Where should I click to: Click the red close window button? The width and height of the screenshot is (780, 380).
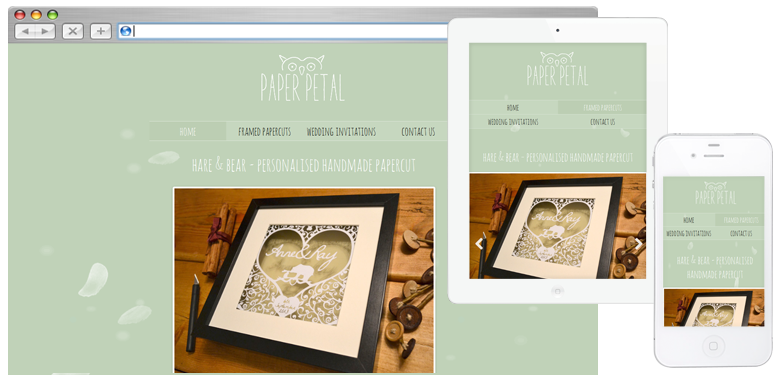pos(20,15)
